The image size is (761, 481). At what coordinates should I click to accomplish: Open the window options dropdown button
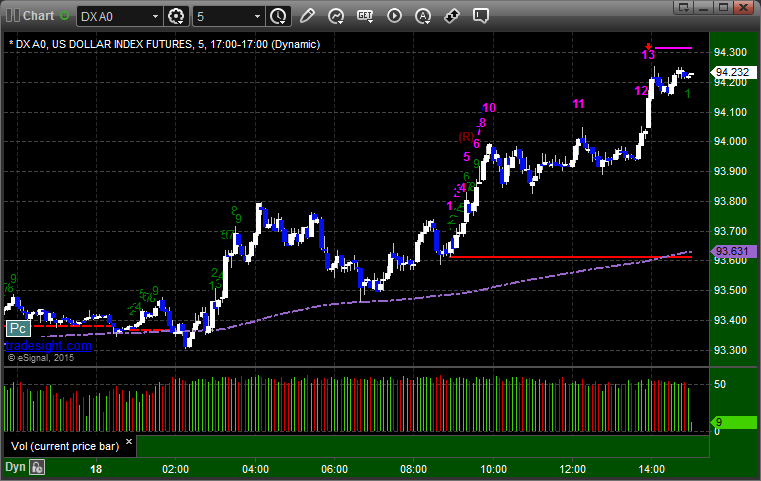pyautogui.click(x=683, y=7)
